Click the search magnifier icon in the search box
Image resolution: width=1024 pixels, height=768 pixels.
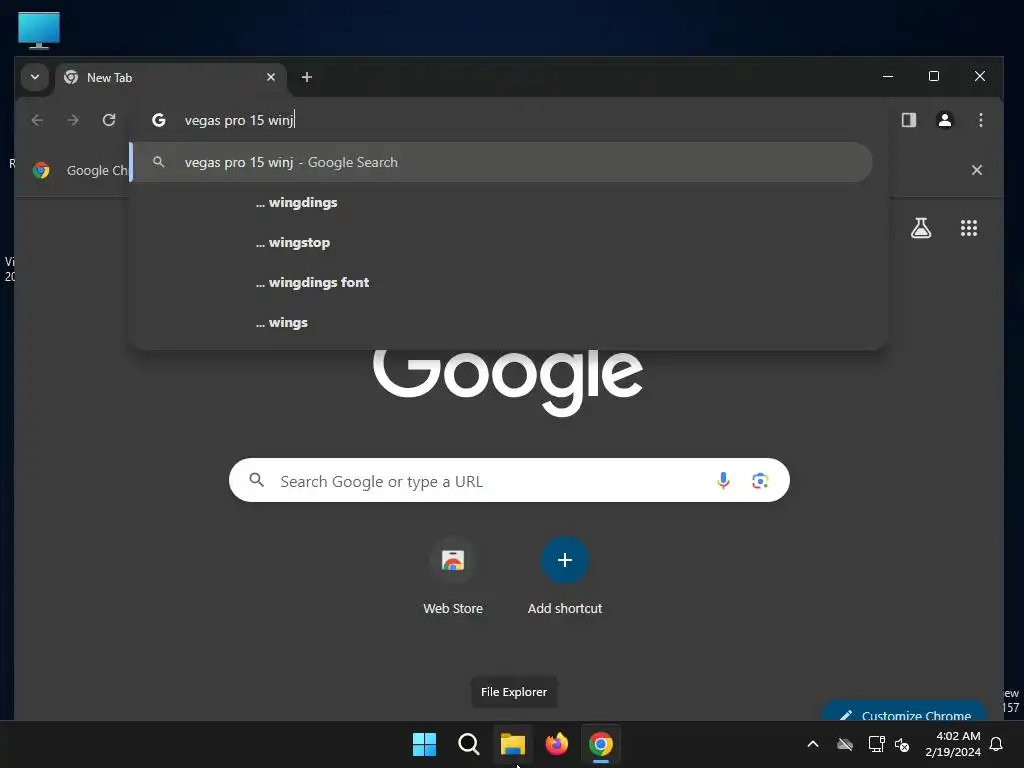point(257,481)
